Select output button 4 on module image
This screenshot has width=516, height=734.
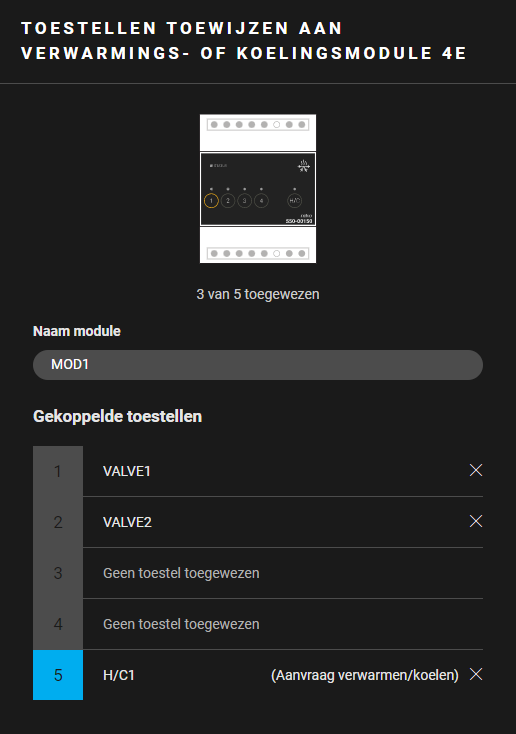(261, 201)
